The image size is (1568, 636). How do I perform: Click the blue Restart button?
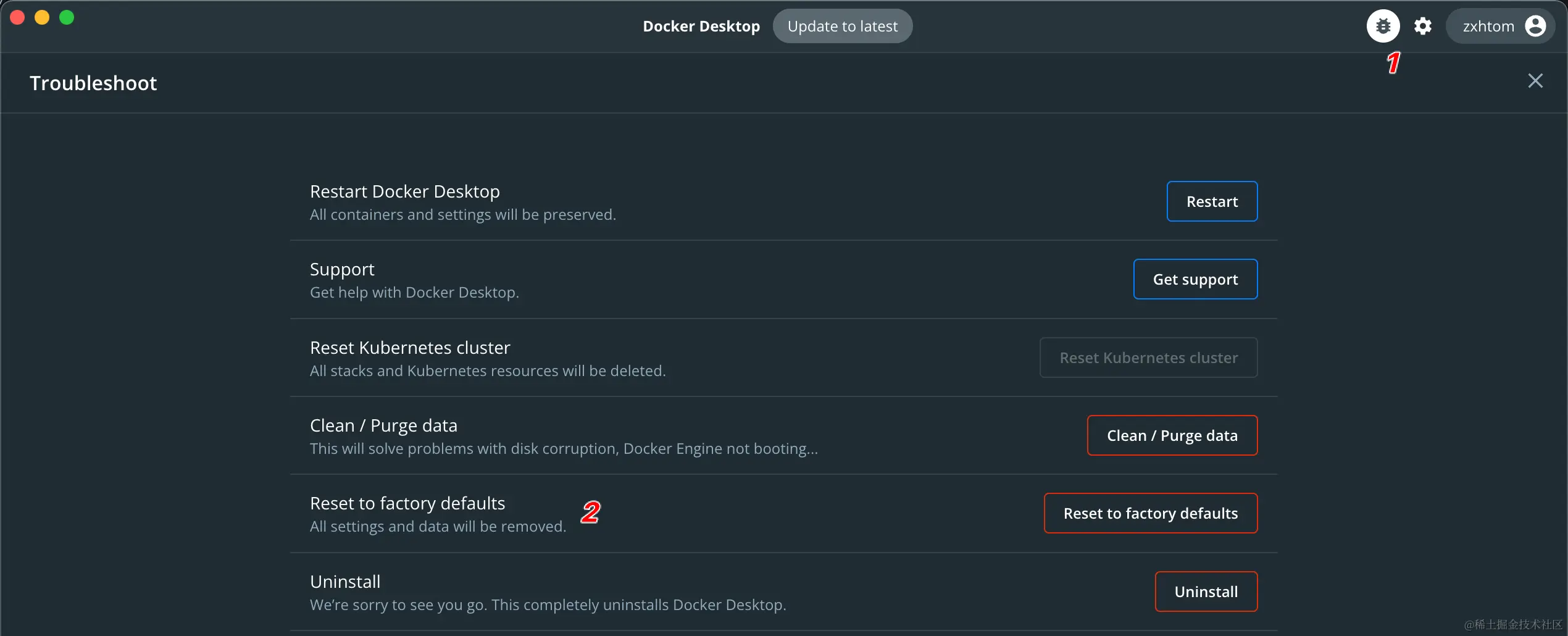pyautogui.click(x=1212, y=201)
